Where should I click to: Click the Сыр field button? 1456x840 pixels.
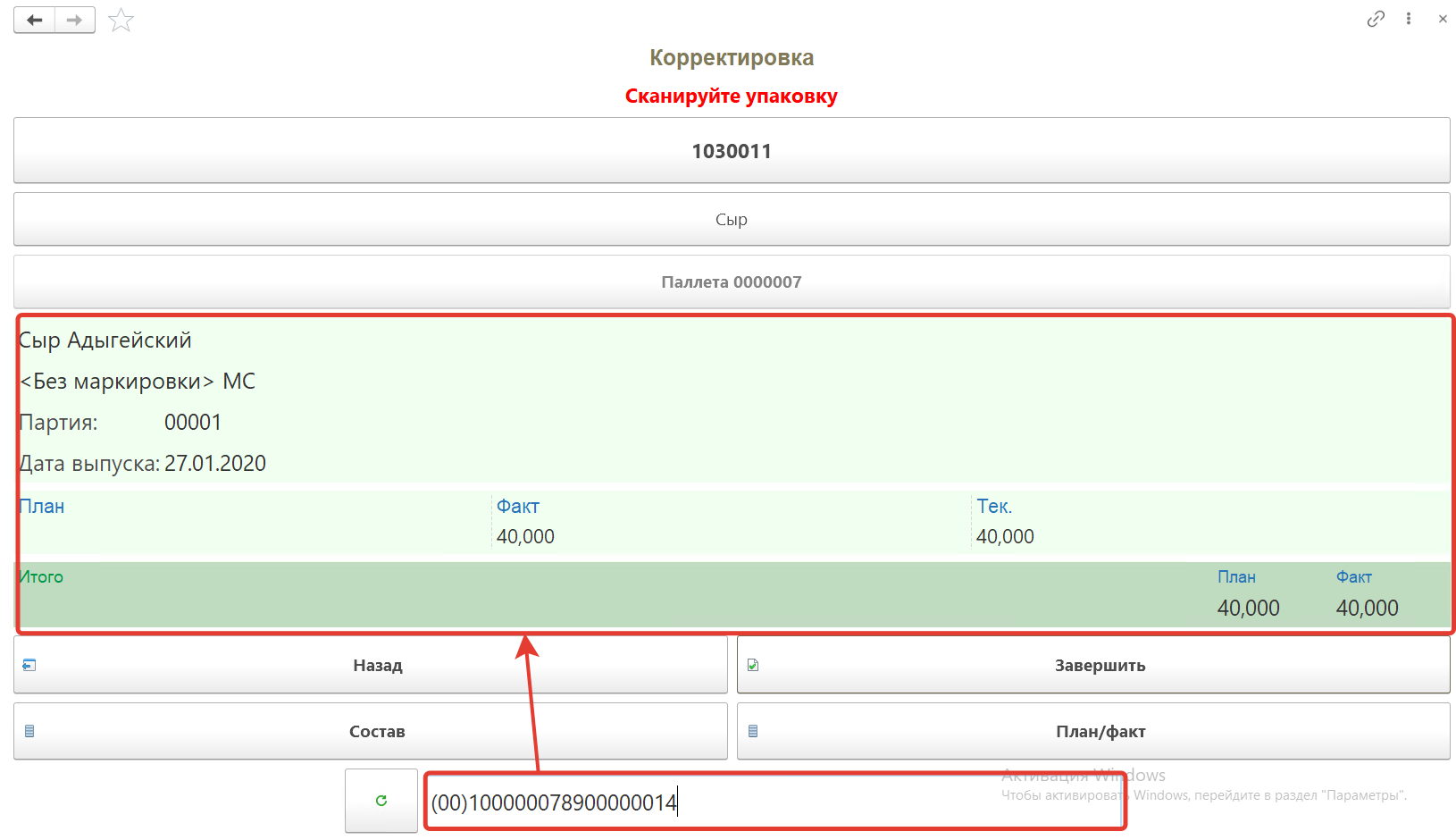click(732, 219)
